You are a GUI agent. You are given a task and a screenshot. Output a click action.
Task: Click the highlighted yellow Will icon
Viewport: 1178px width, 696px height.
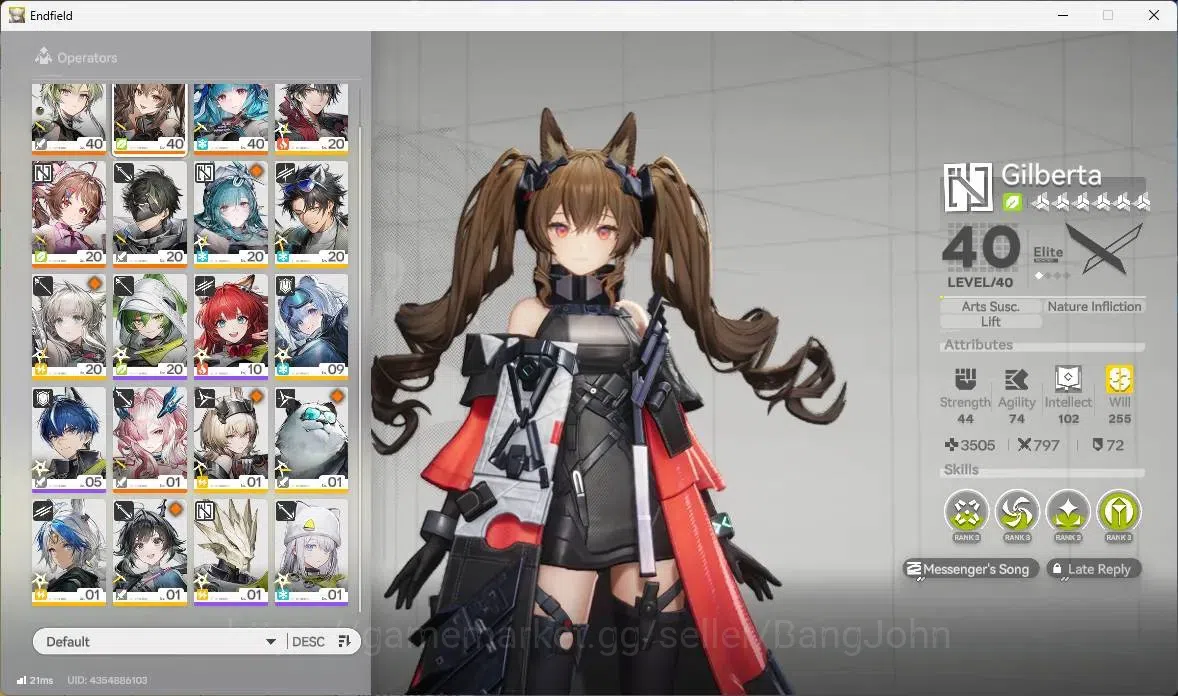pos(1119,379)
